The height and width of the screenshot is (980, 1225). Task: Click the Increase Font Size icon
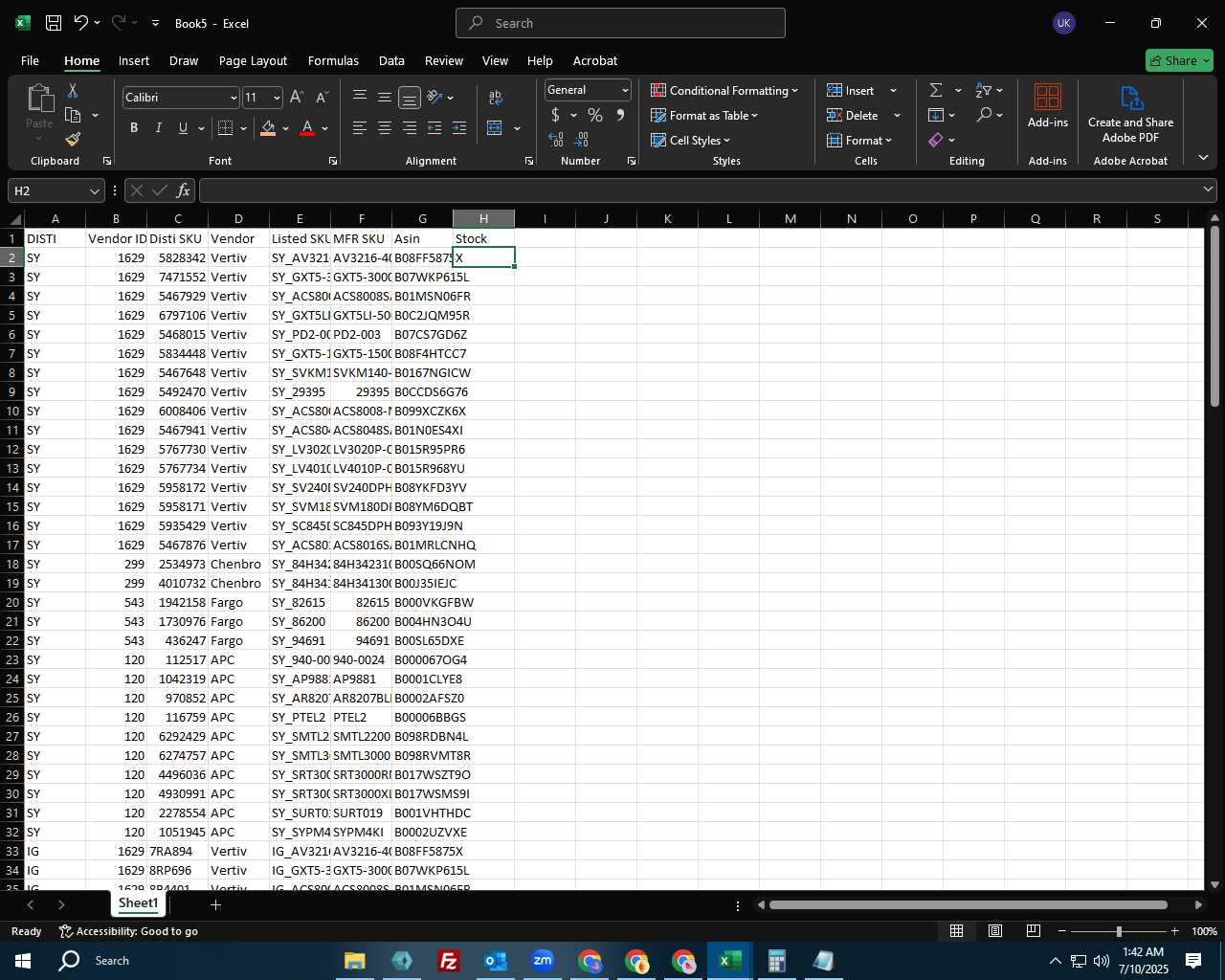pos(297,98)
